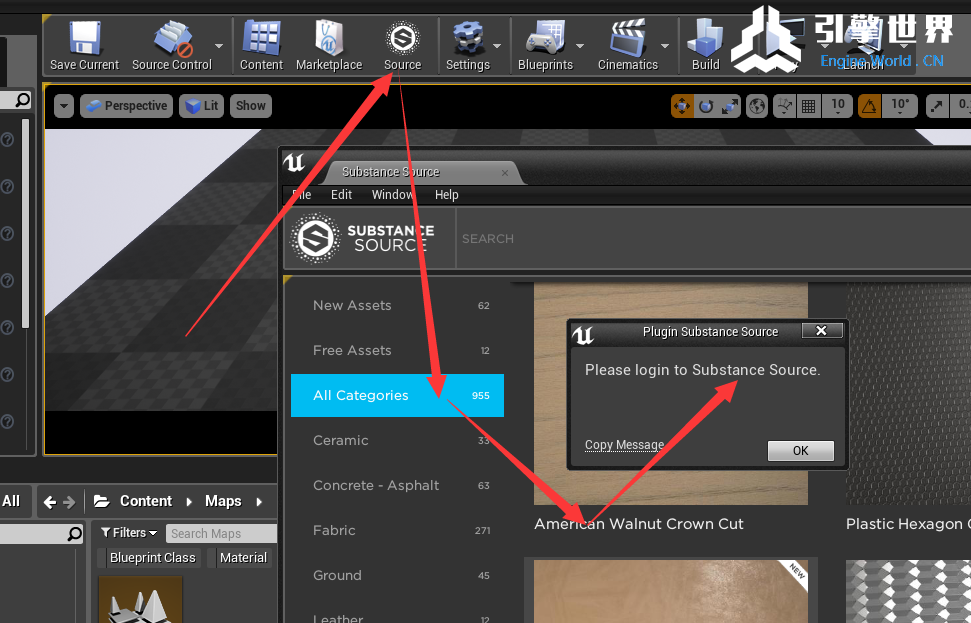Click the Substance Source logo in plugin window

pyautogui.click(x=316, y=238)
